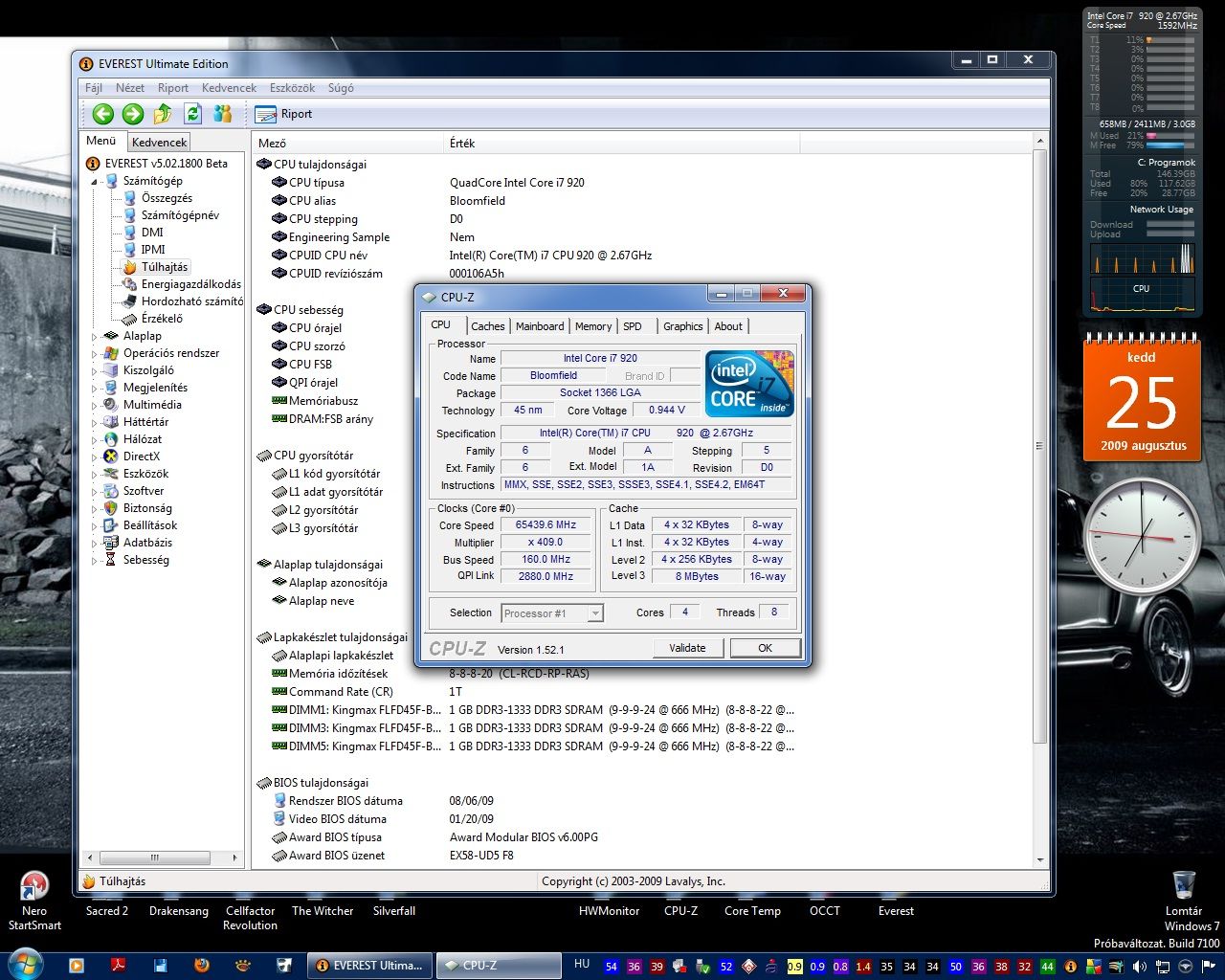Viewport: 1225px width, 980px height.
Task: Open the Súgó menu
Action: pos(341,87)
